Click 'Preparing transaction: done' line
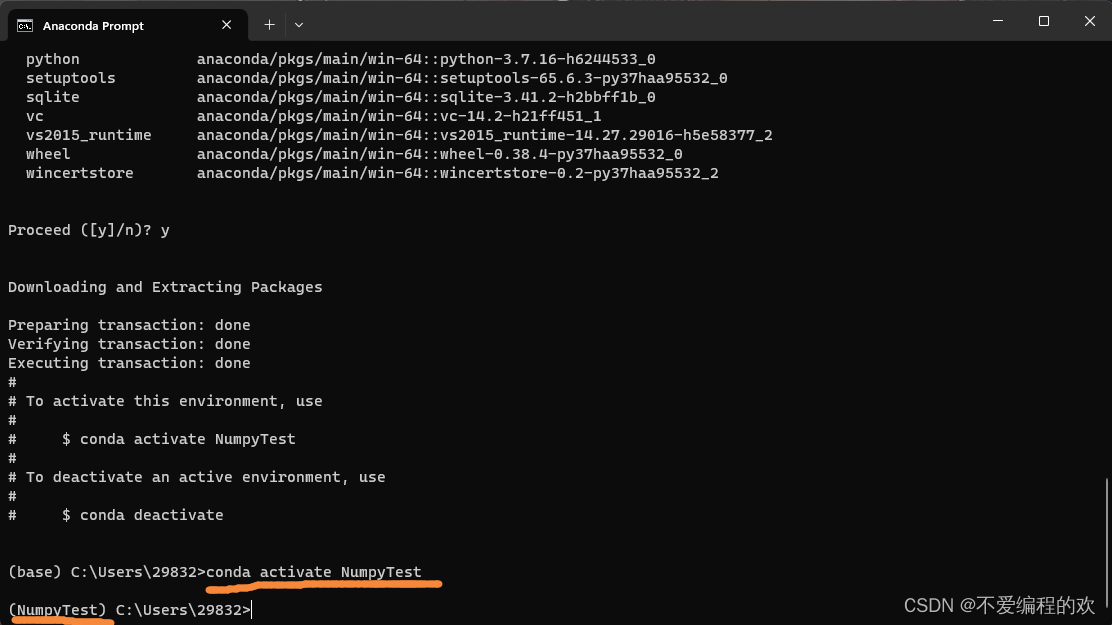Viewport: 1112px width, 625px height. point(129,325)
